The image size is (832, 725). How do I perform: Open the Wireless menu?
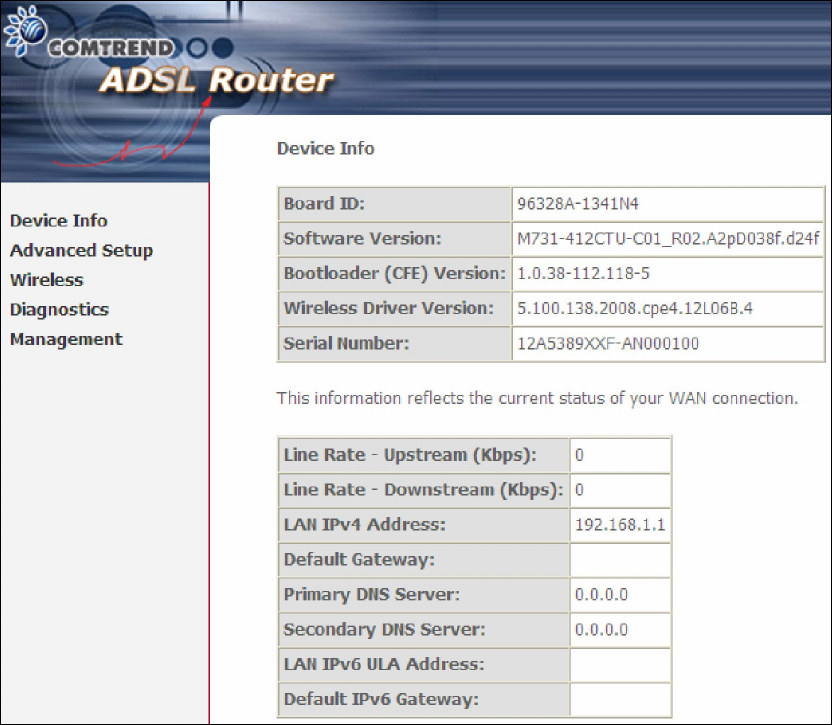(47, 280)
